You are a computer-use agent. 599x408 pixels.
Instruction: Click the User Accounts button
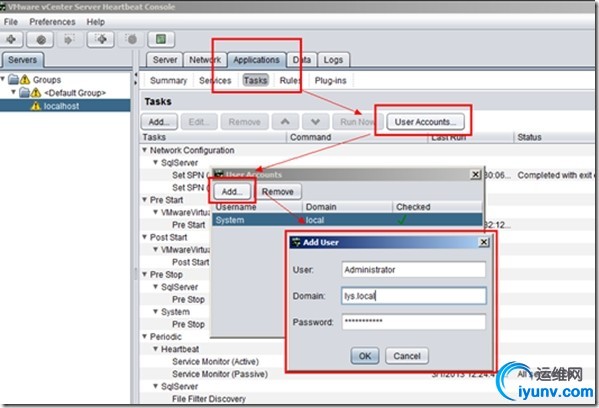pos(425,122)
